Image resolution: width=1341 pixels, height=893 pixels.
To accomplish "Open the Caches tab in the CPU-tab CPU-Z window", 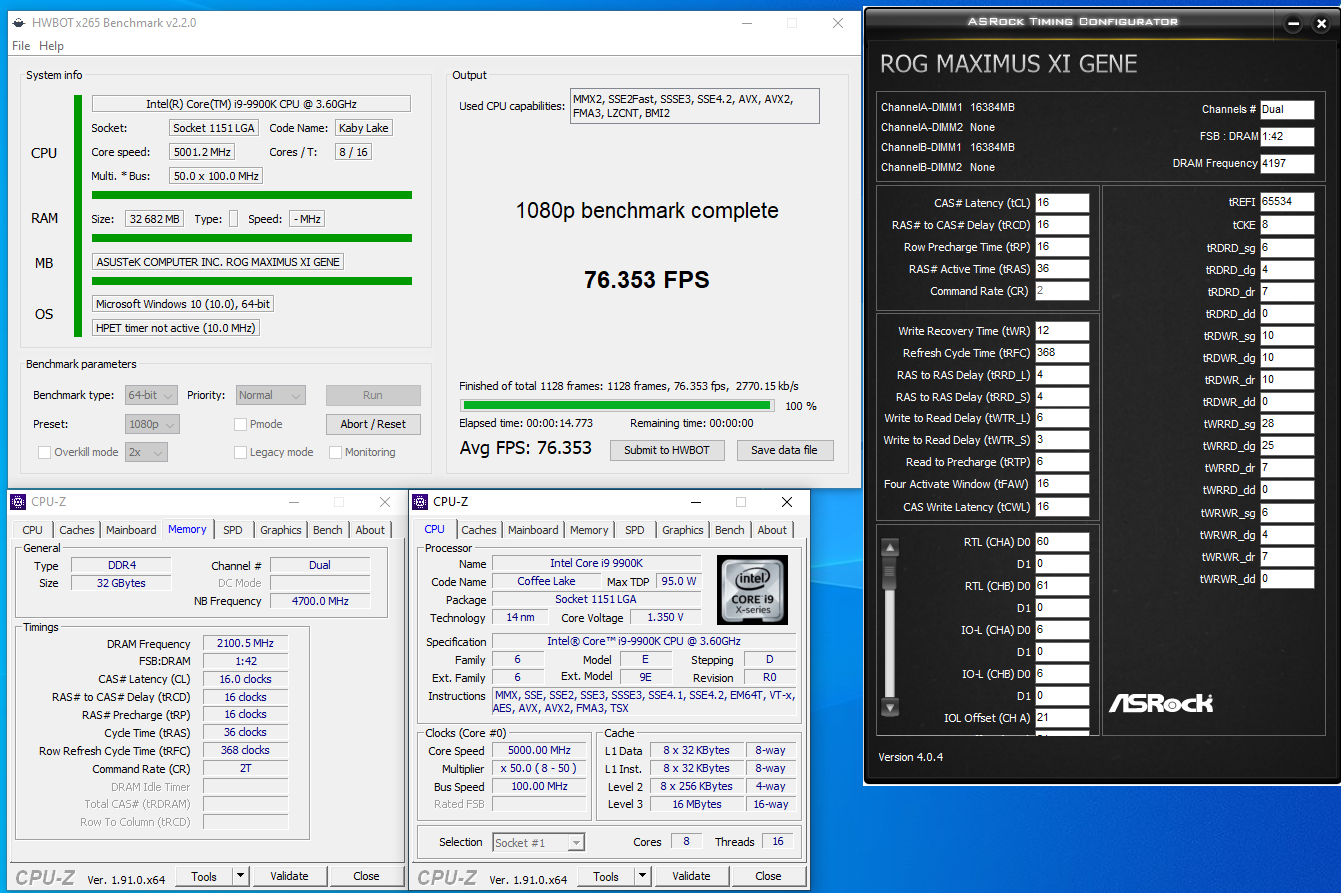I will [x=479, y=530].
